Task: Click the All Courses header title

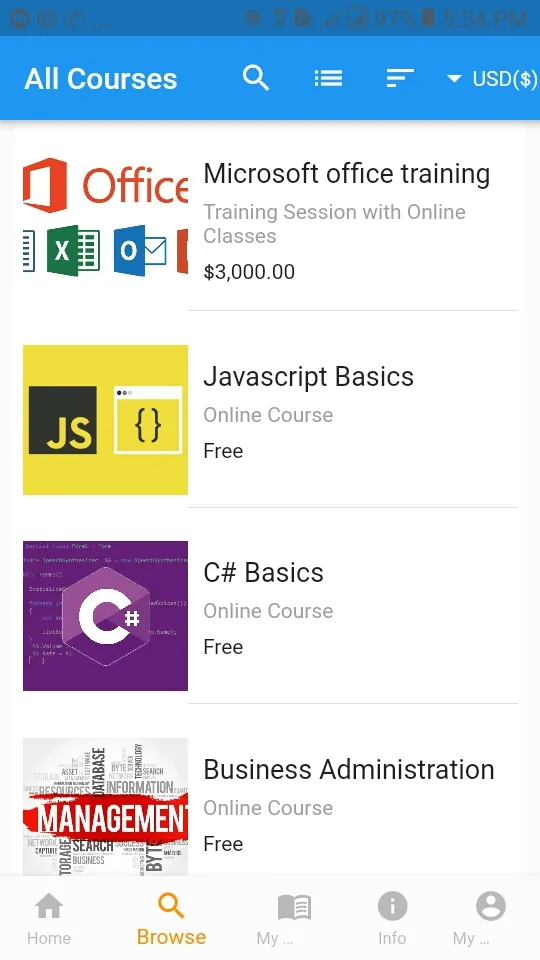Action: point(101,79)
